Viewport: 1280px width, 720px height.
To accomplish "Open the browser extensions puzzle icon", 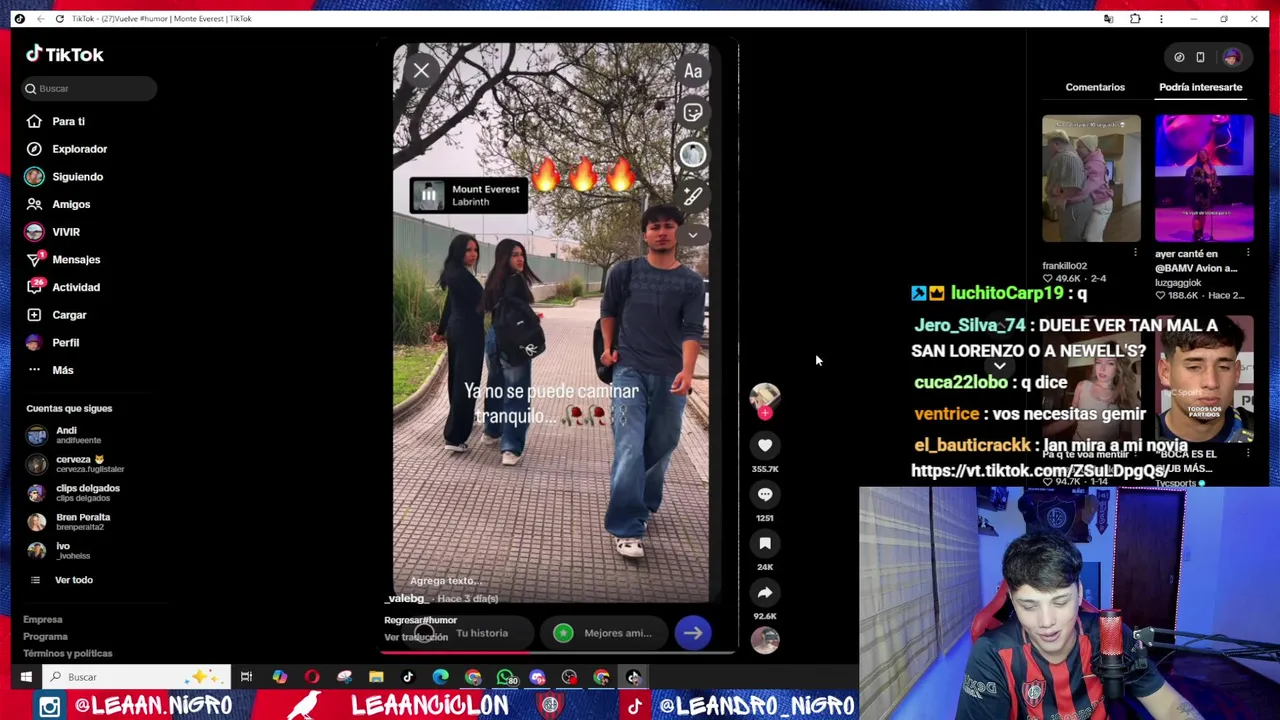I will (1135, 19).
